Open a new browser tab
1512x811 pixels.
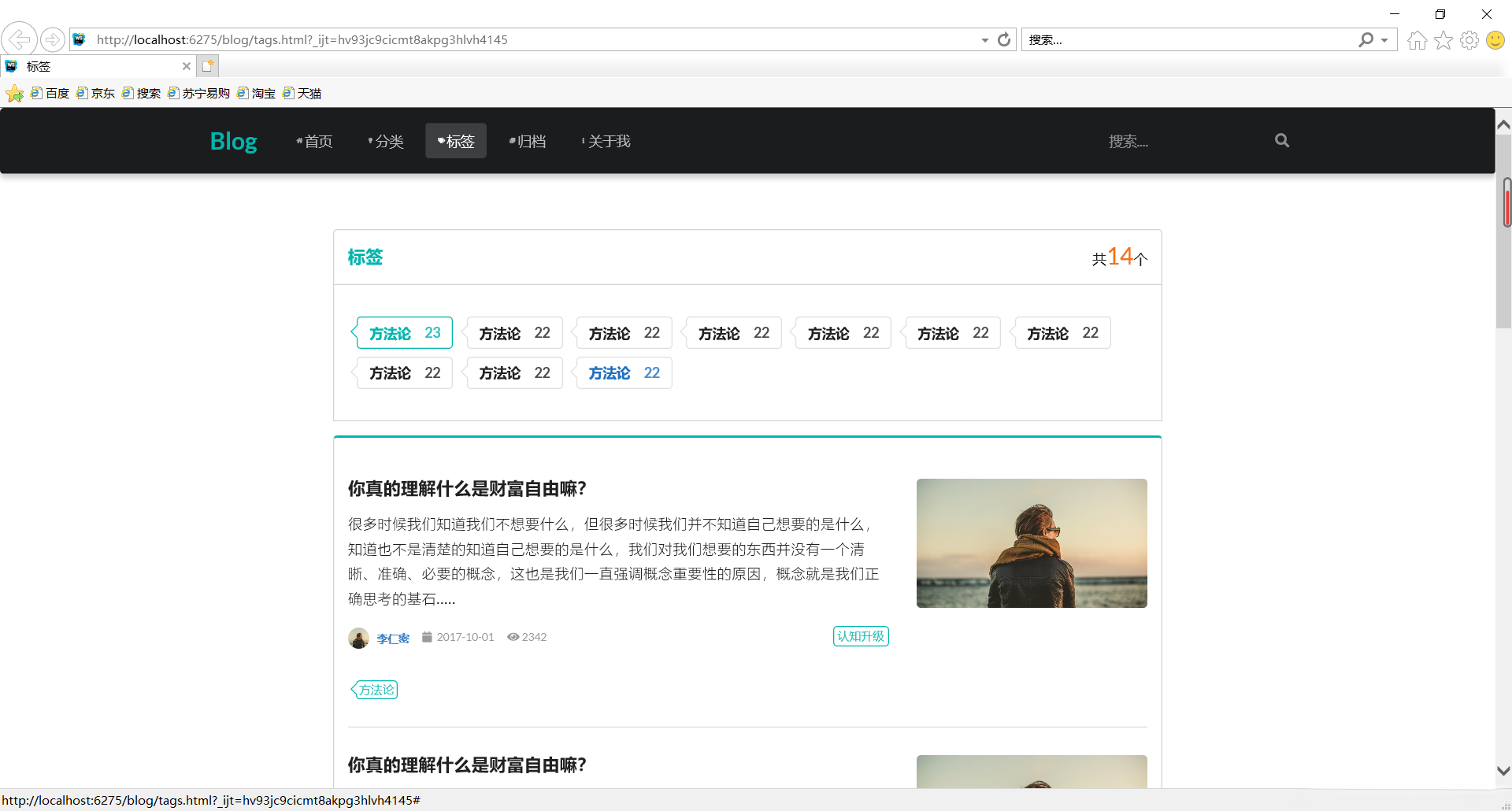tap(207, 65)
